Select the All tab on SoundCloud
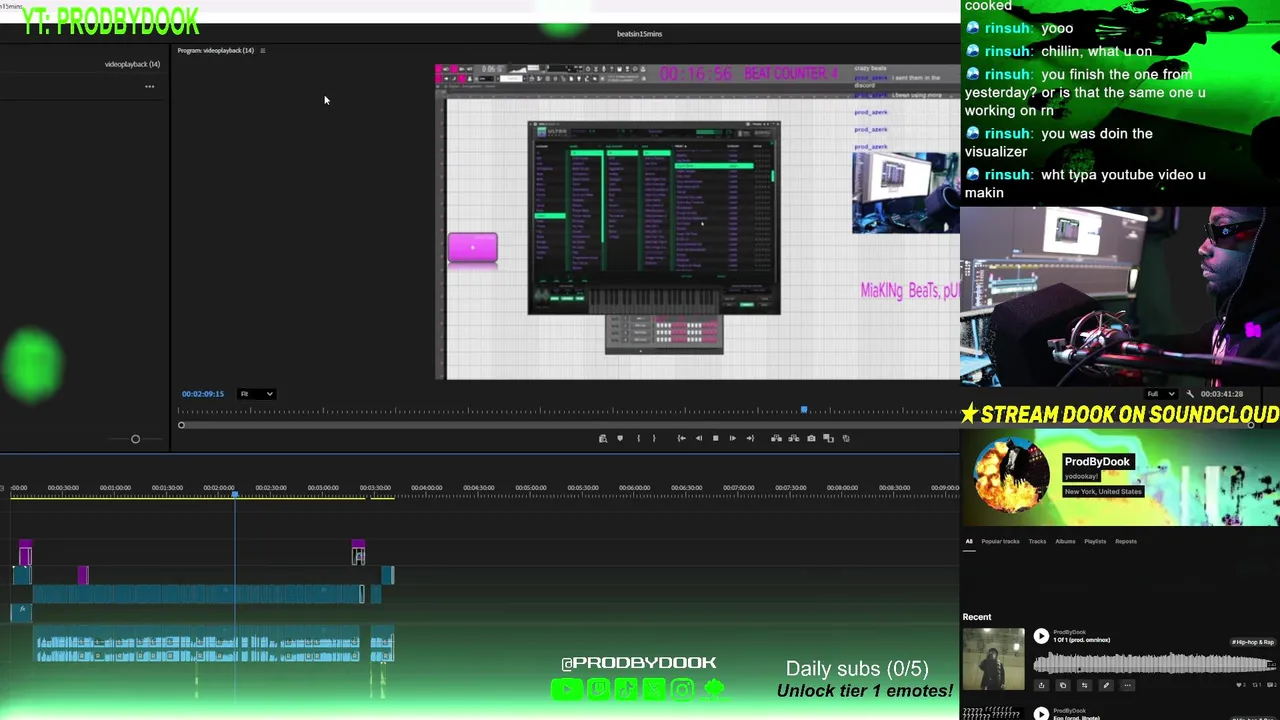This screenshot has width=1280, height=720. [968, 541]
